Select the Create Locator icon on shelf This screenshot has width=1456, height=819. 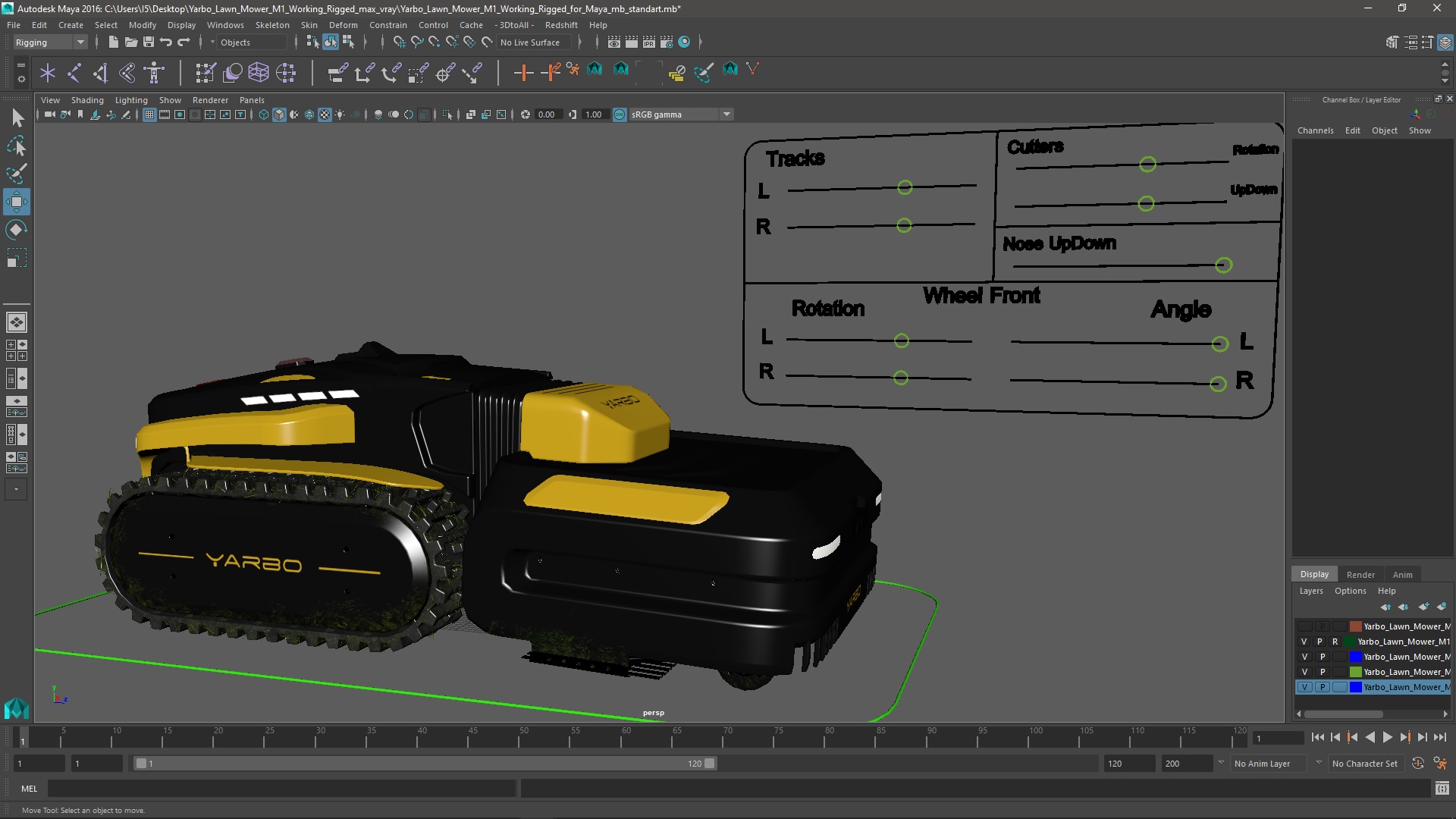(48, 73)
